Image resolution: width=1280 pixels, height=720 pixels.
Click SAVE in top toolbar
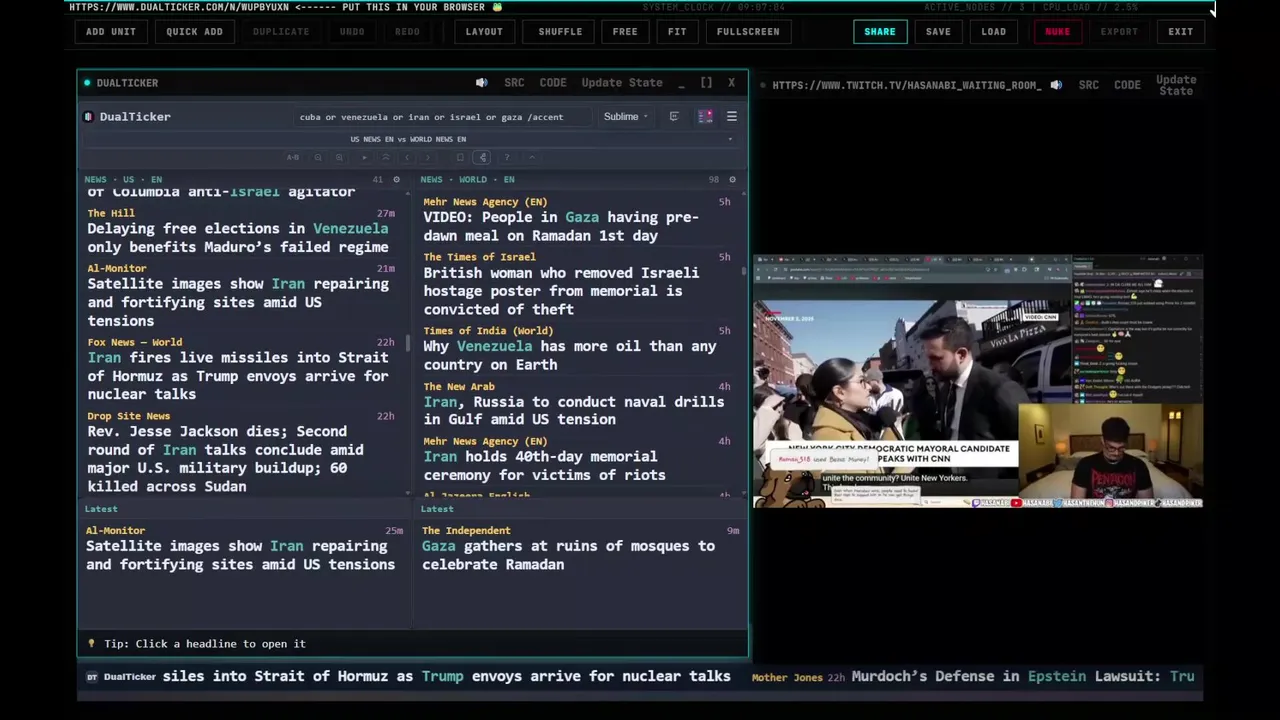pos(938,32)
